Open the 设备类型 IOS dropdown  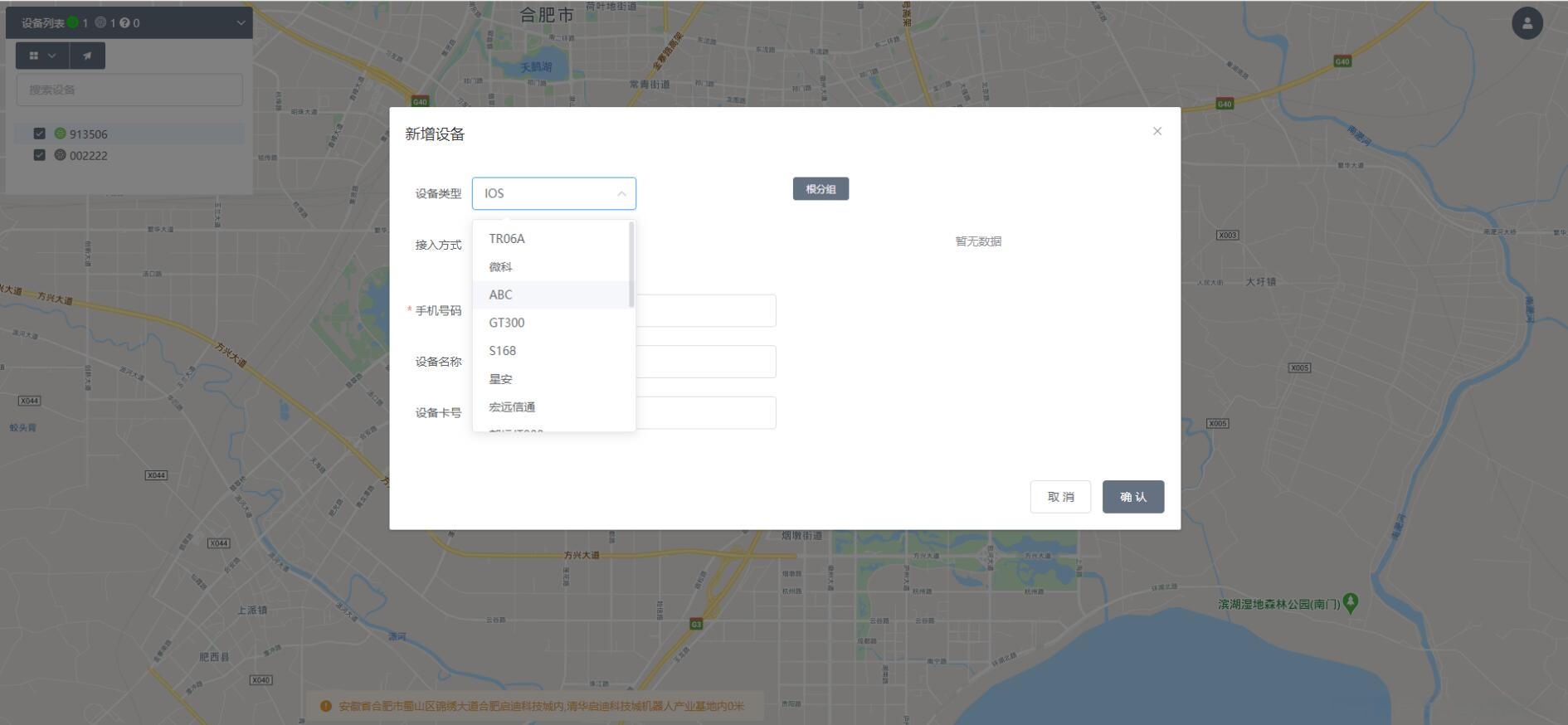(x=553, y=193)
